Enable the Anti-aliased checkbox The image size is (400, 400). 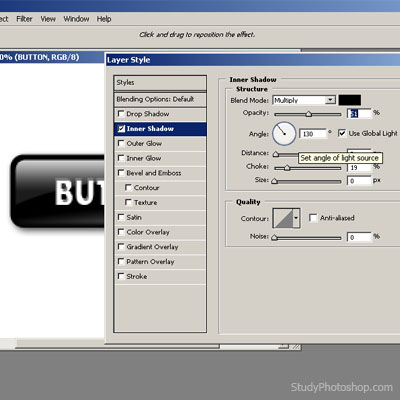[313, 218]
